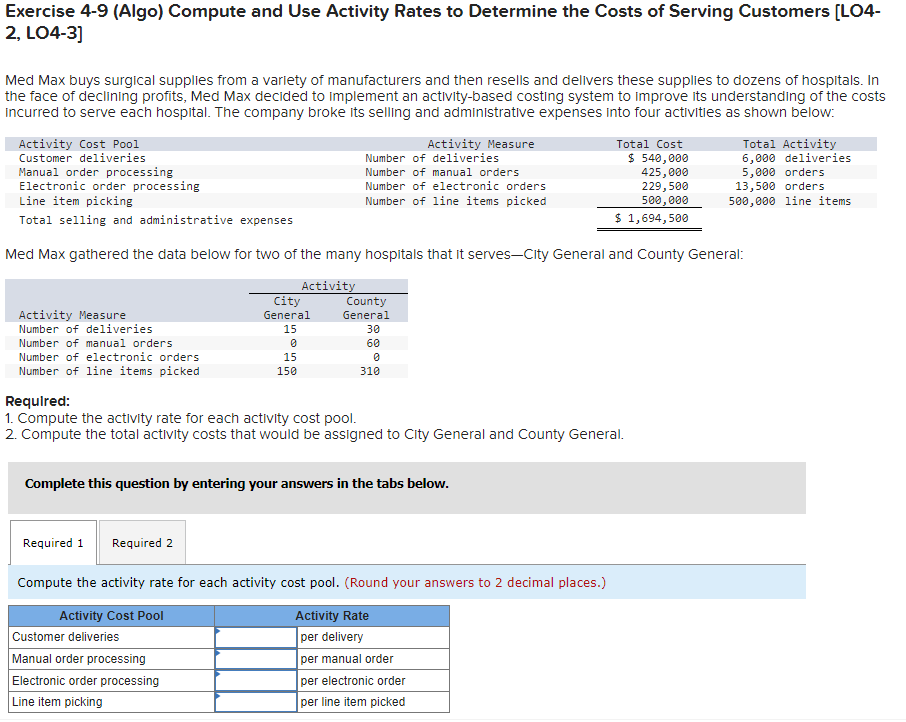Click the Customer deliveries activity rate input field

[x=255, y=636]
